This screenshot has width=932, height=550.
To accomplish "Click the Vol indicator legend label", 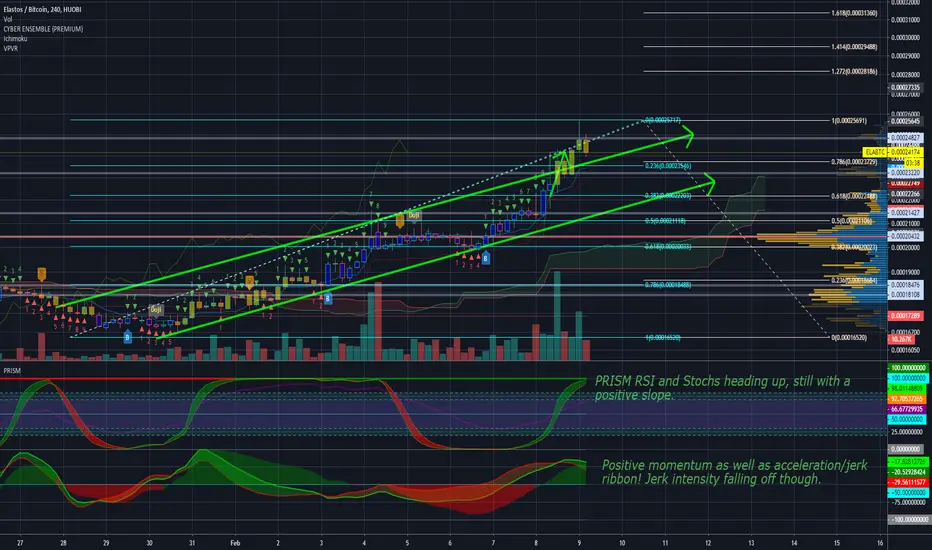I will [x=8, y=19].
